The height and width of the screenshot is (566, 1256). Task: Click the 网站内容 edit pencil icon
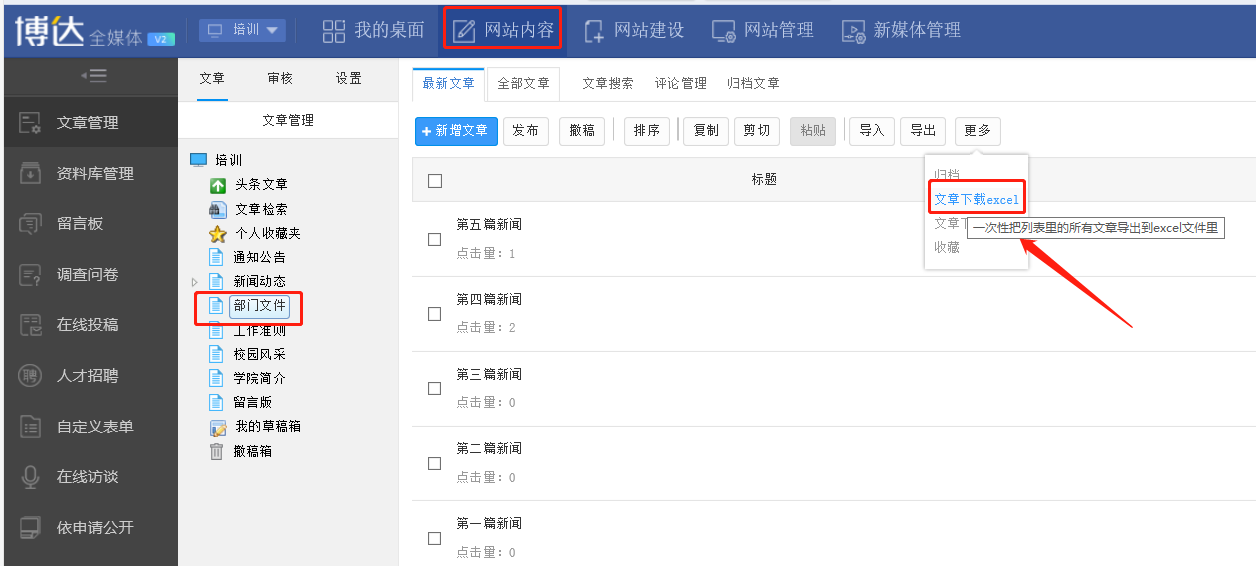tap(465, 31)
